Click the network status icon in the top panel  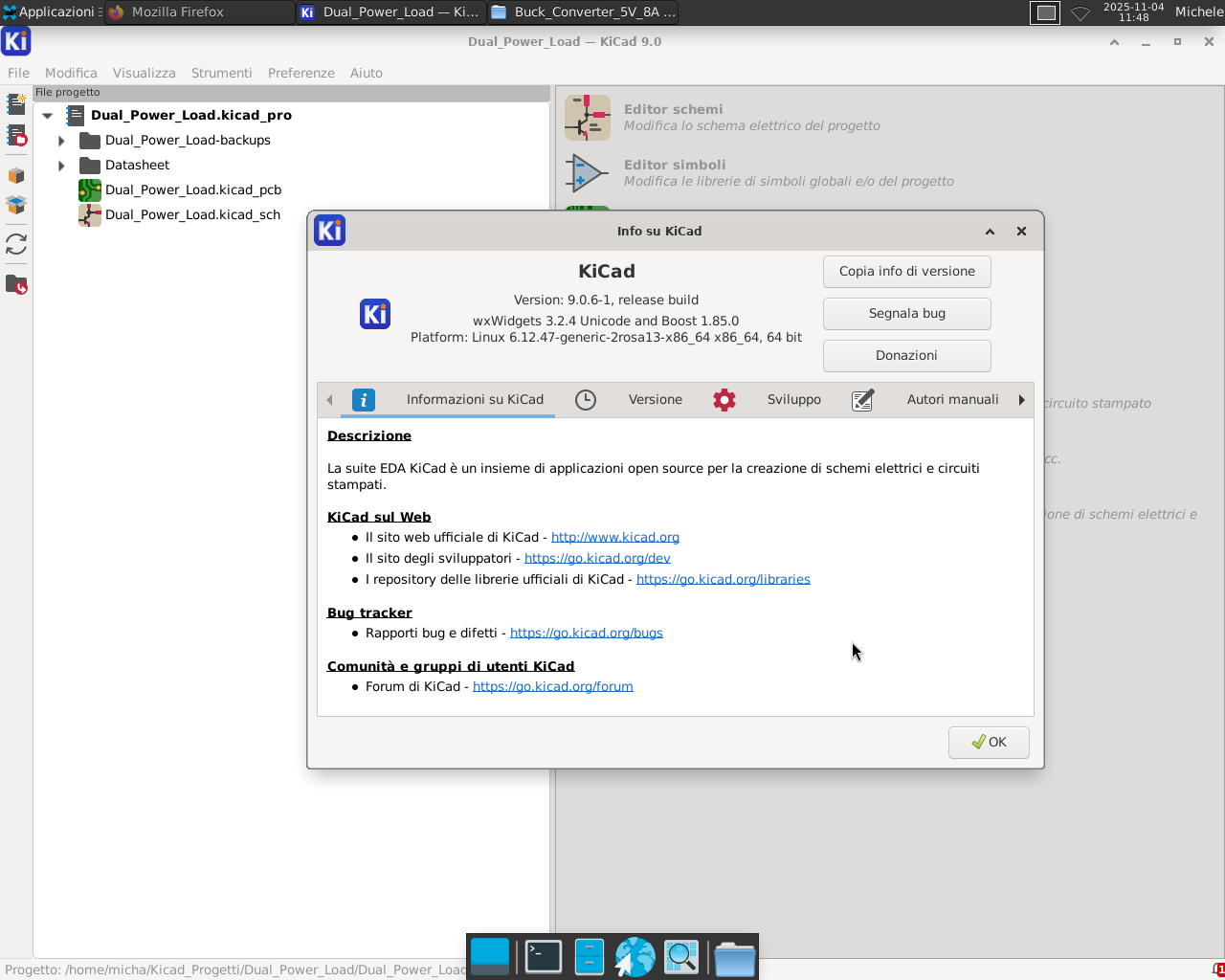pyautogui.click(x=1080, y=12)
